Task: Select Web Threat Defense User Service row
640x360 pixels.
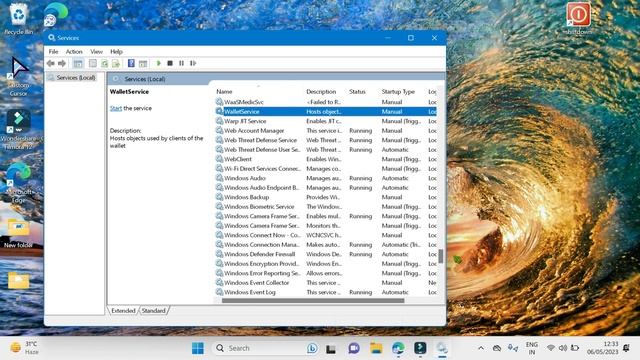Action: 326,150
